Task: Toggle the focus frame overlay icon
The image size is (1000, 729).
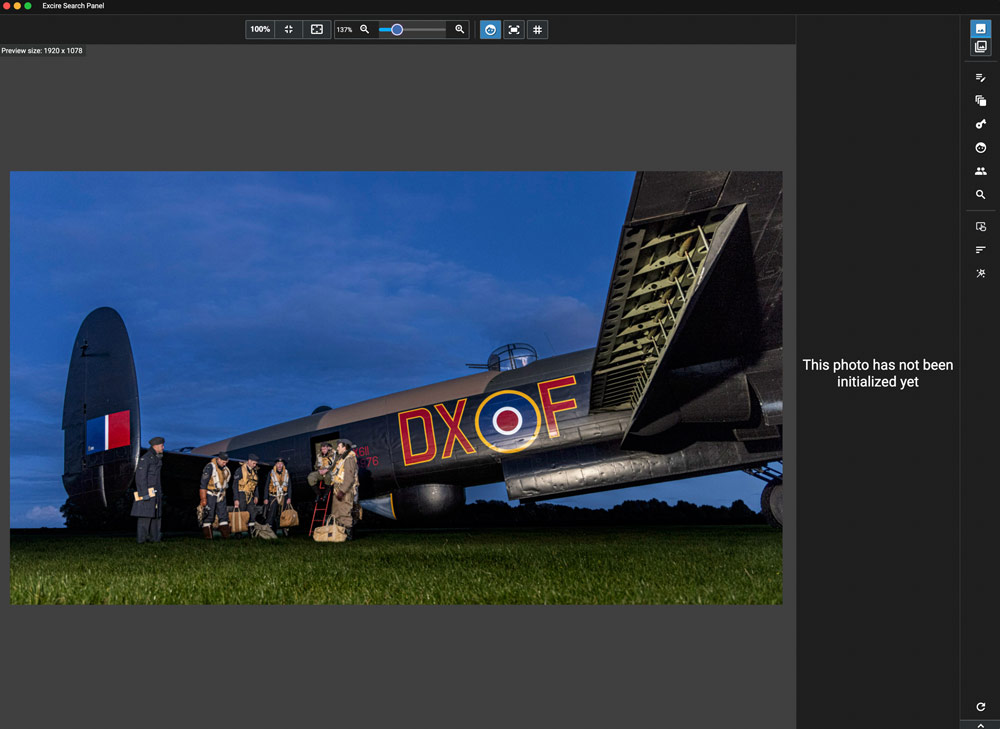Action: [514, 29]
